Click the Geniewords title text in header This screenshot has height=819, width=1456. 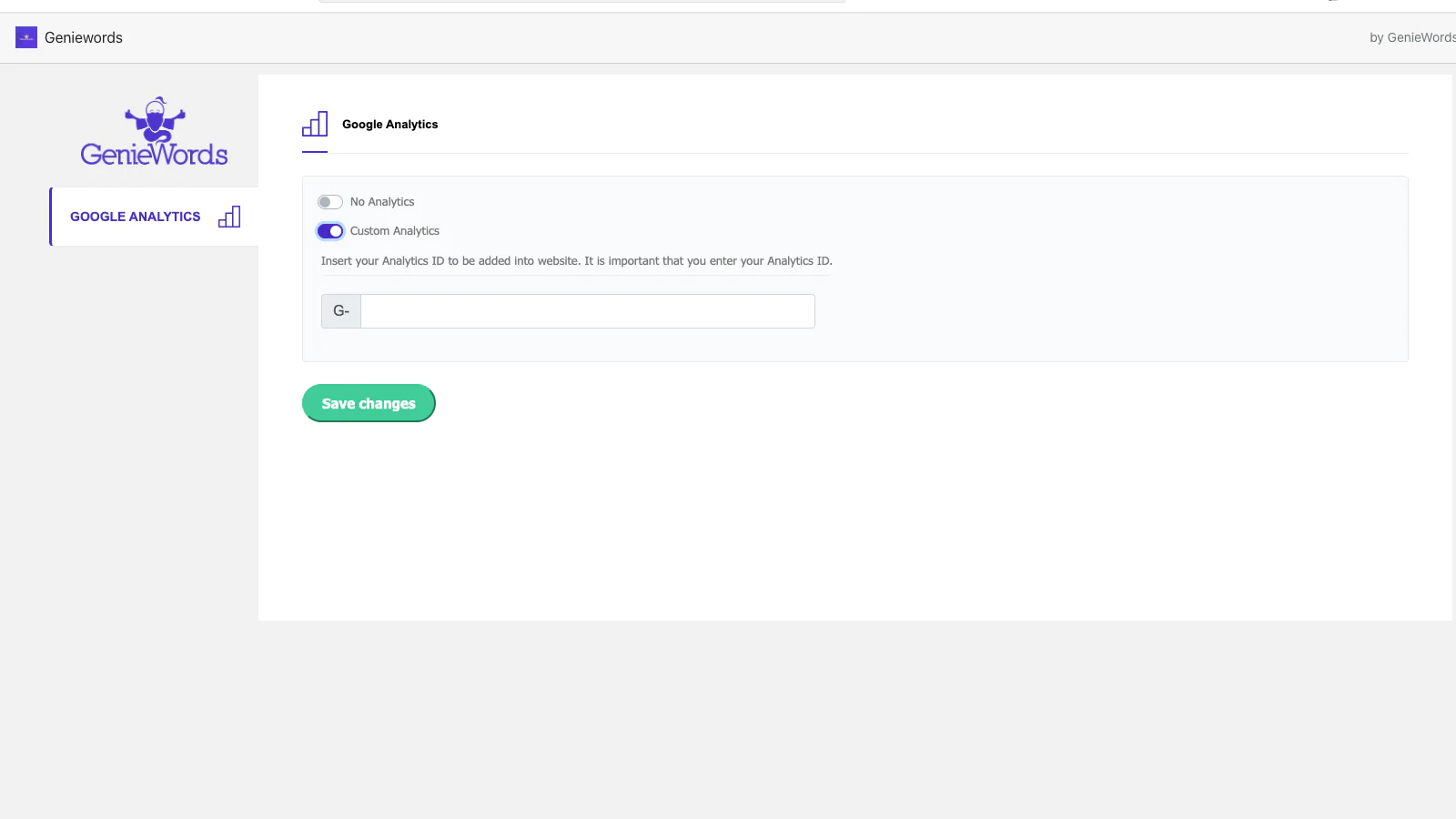pos(84,37)
